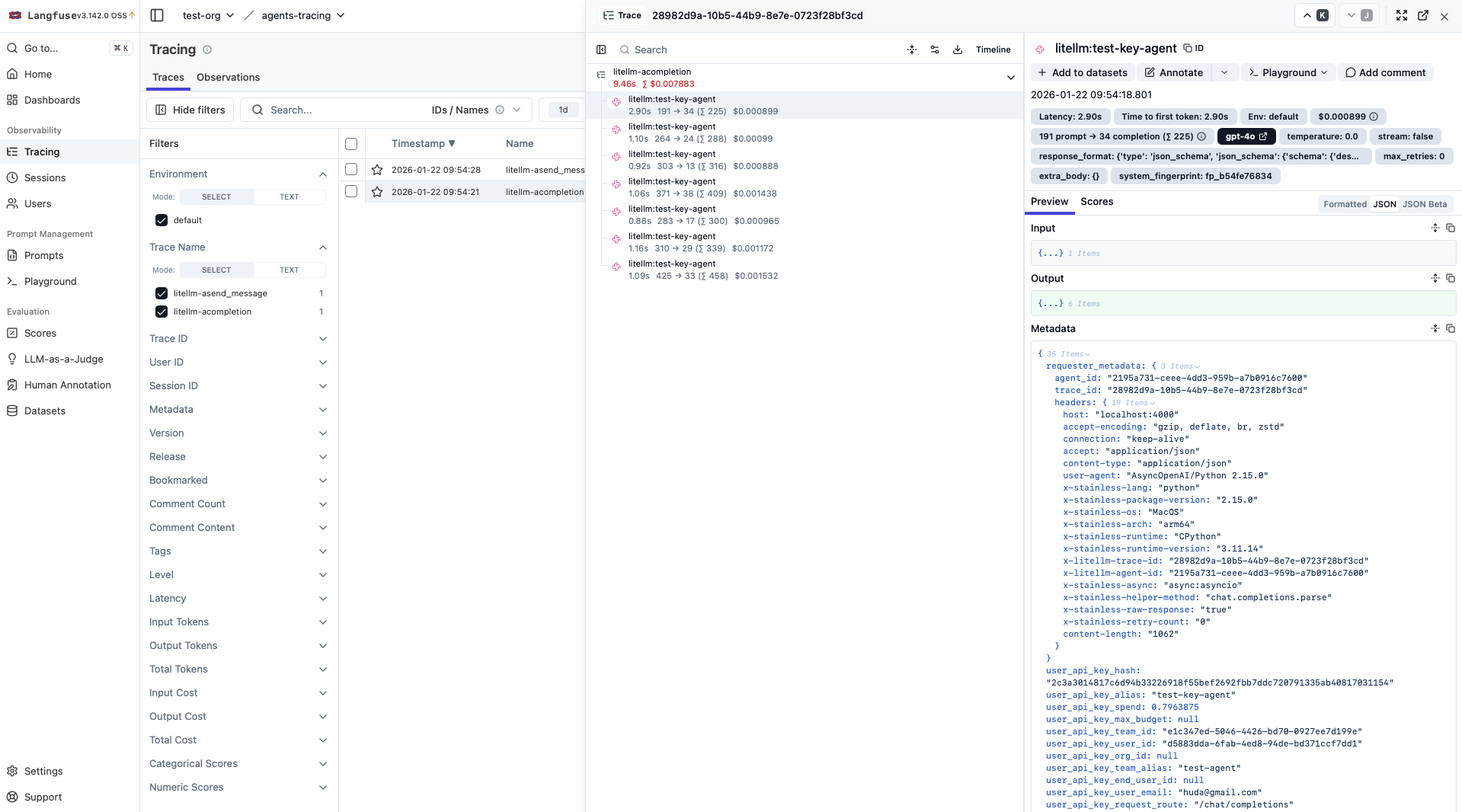Open trace in new tab icon
The image size is (1462, 812).
coord(1423,15)
